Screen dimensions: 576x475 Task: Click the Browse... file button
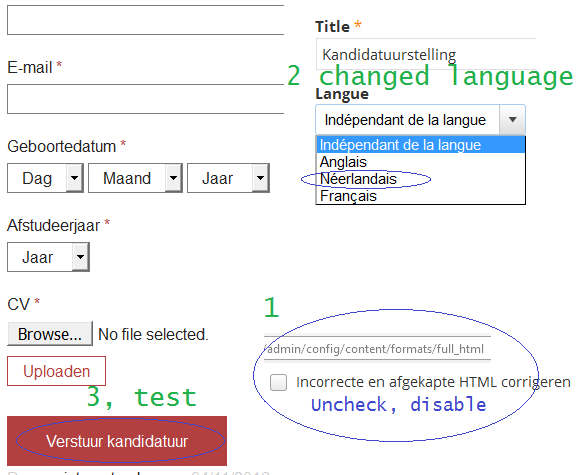pos(50,334)
